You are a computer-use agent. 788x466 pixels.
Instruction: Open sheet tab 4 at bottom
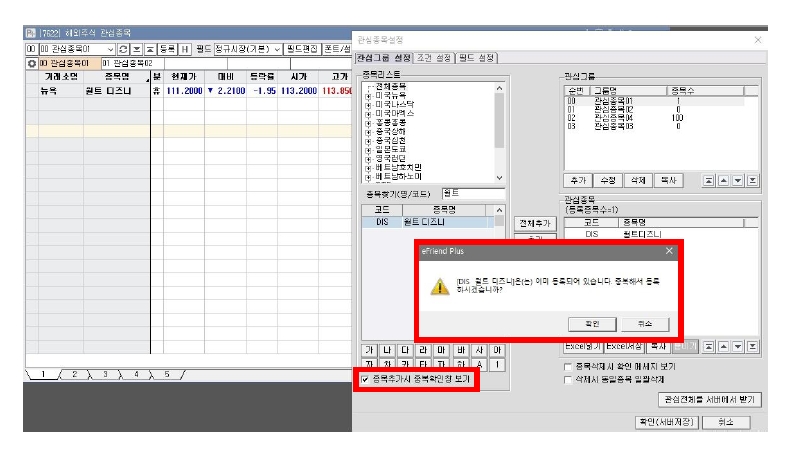pyautogui.click(x=136, y=375)
